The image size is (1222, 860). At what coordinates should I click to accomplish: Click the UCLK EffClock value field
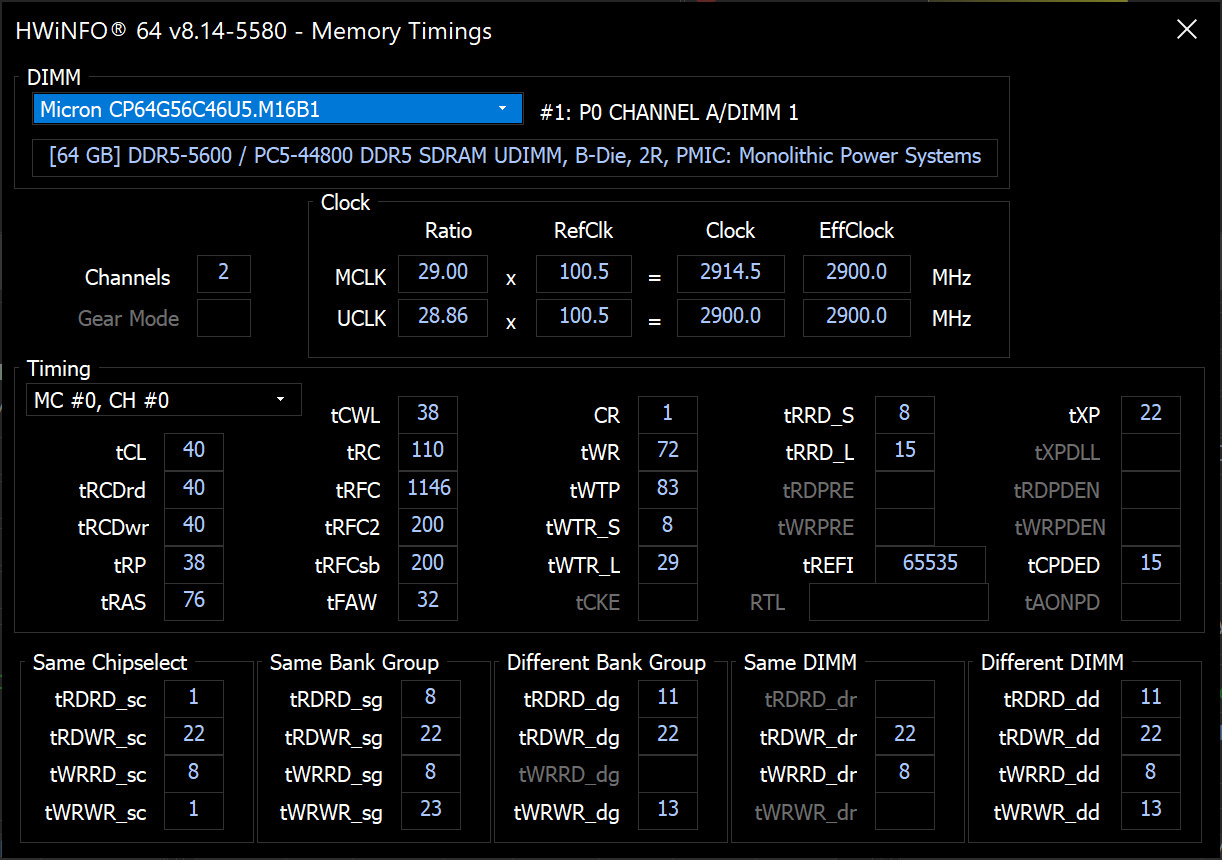[856, 317]
